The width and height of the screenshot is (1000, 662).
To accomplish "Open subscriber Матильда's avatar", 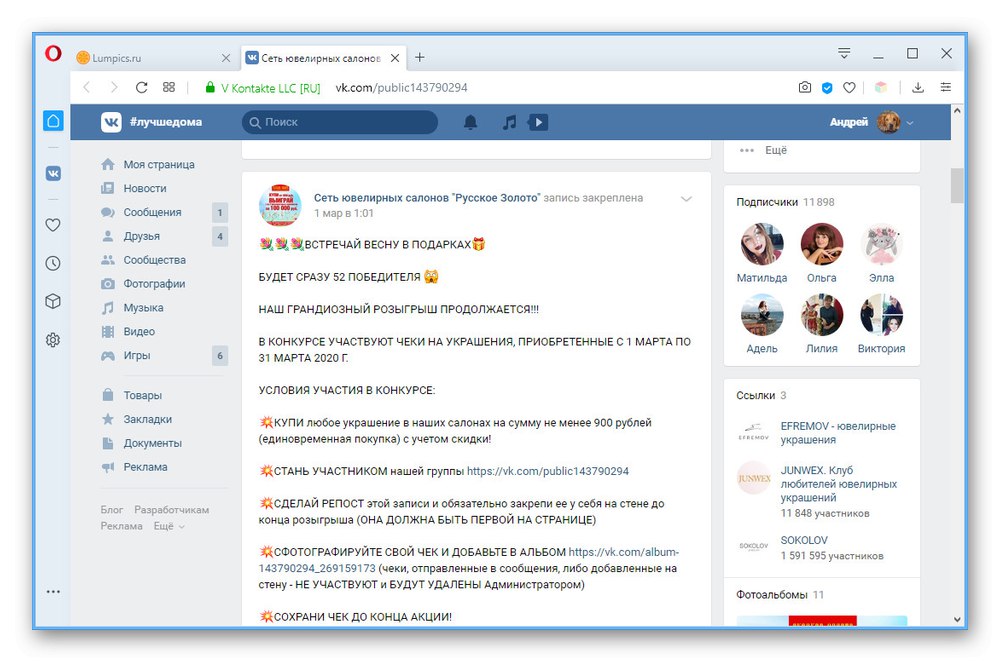I will (x=761, y=244).
